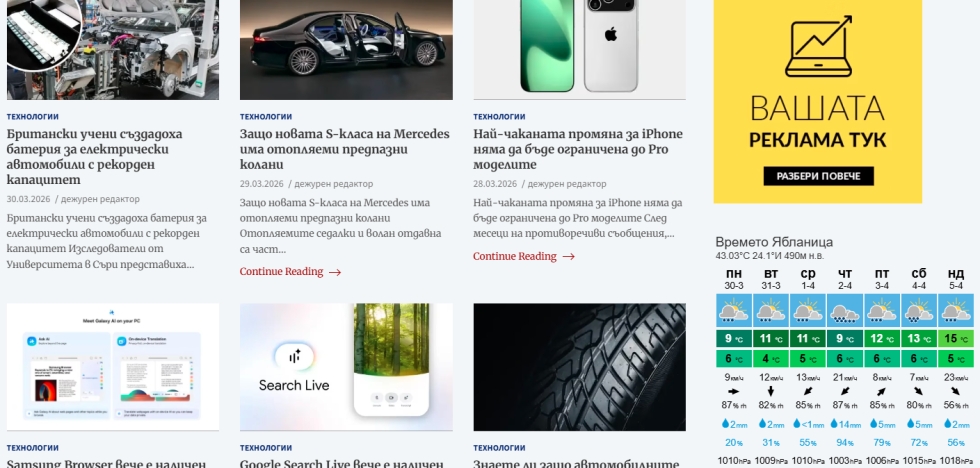Click Monday's cloudy weather icon
The width and height of the screenshot is (980, 468).
tap(734, 311)
